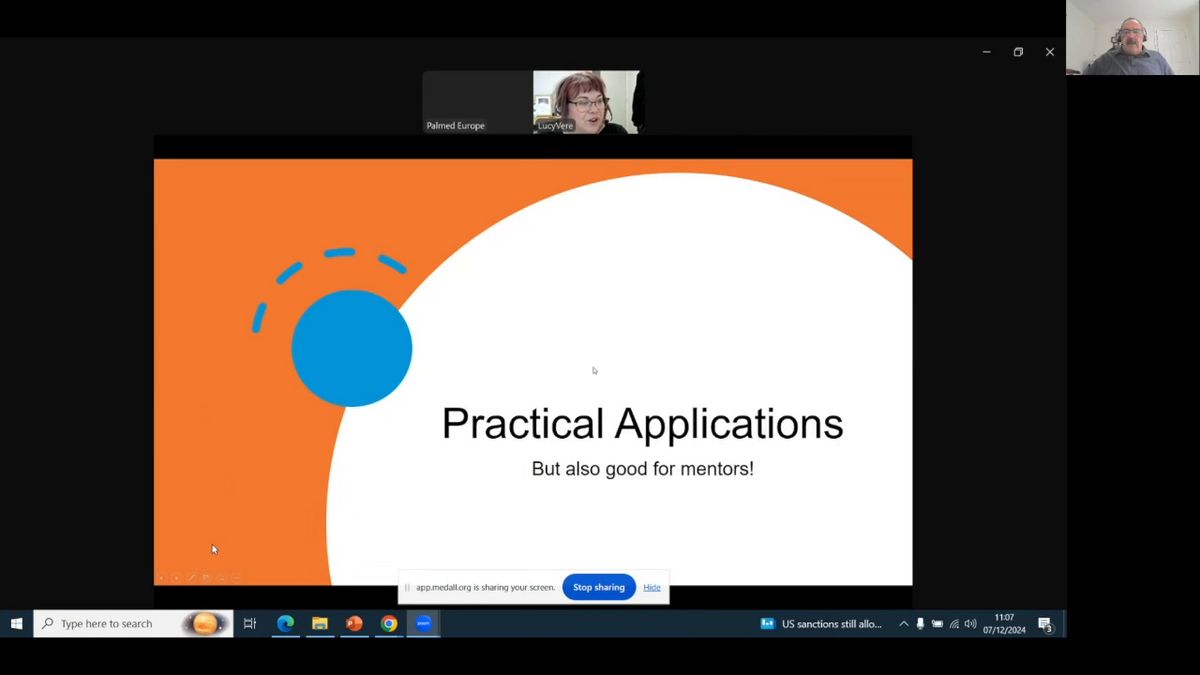Click the 'Practical Applications' slide title
The width and height of the screenshot is (1200, 675).
coord(643,423)
